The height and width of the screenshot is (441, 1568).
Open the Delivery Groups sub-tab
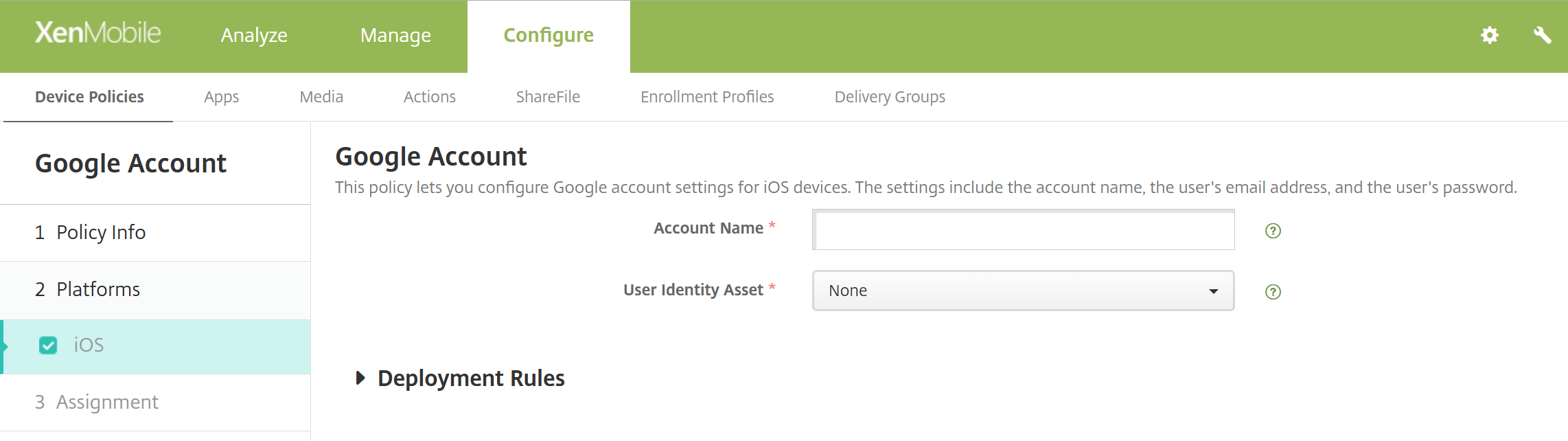point(890,97)
